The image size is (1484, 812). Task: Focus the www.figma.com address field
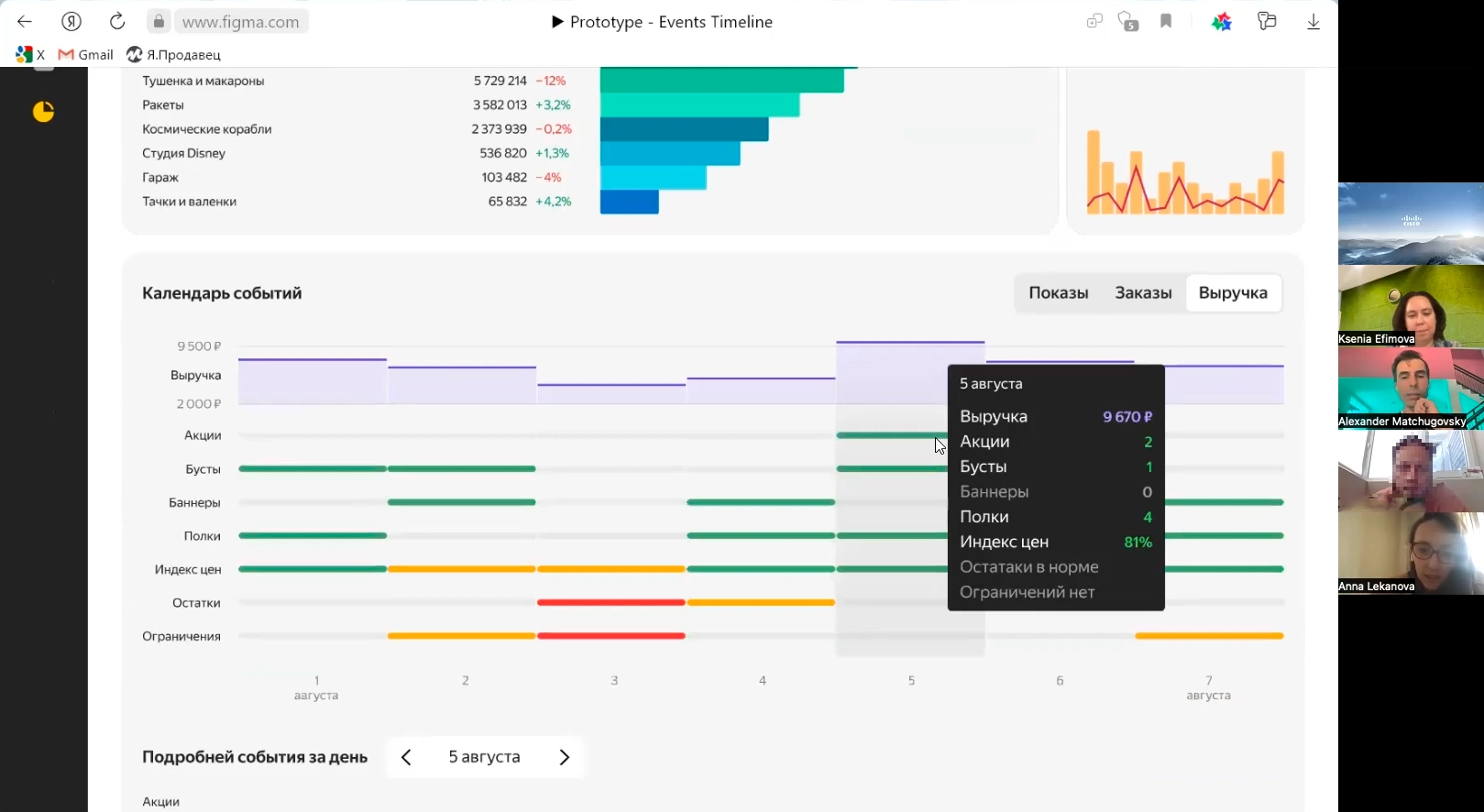pyautogui.click(x=241, y=22)
